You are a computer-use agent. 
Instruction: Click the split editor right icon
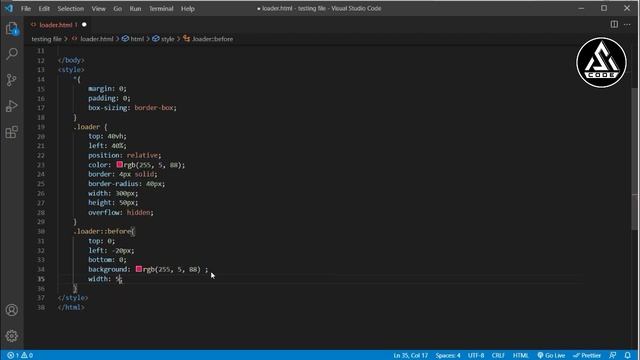[x=614, y=24]
